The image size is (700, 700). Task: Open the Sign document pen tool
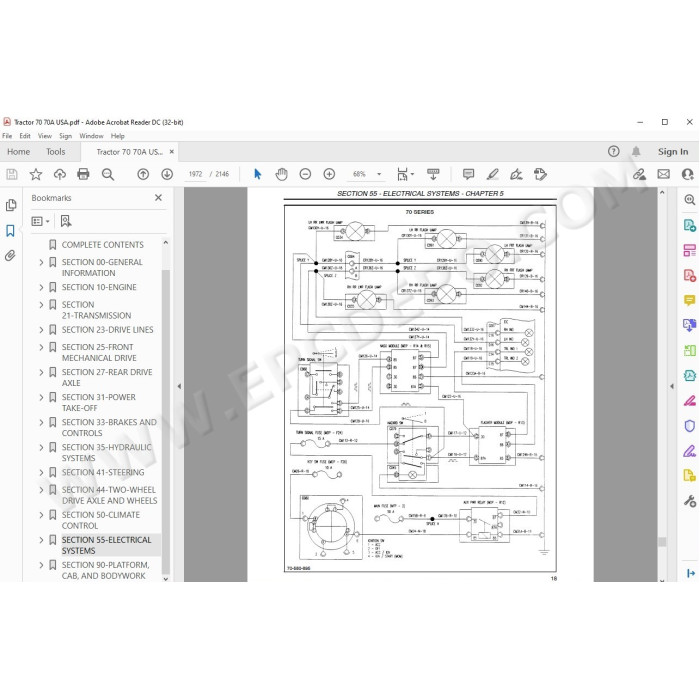click(517, 174)
